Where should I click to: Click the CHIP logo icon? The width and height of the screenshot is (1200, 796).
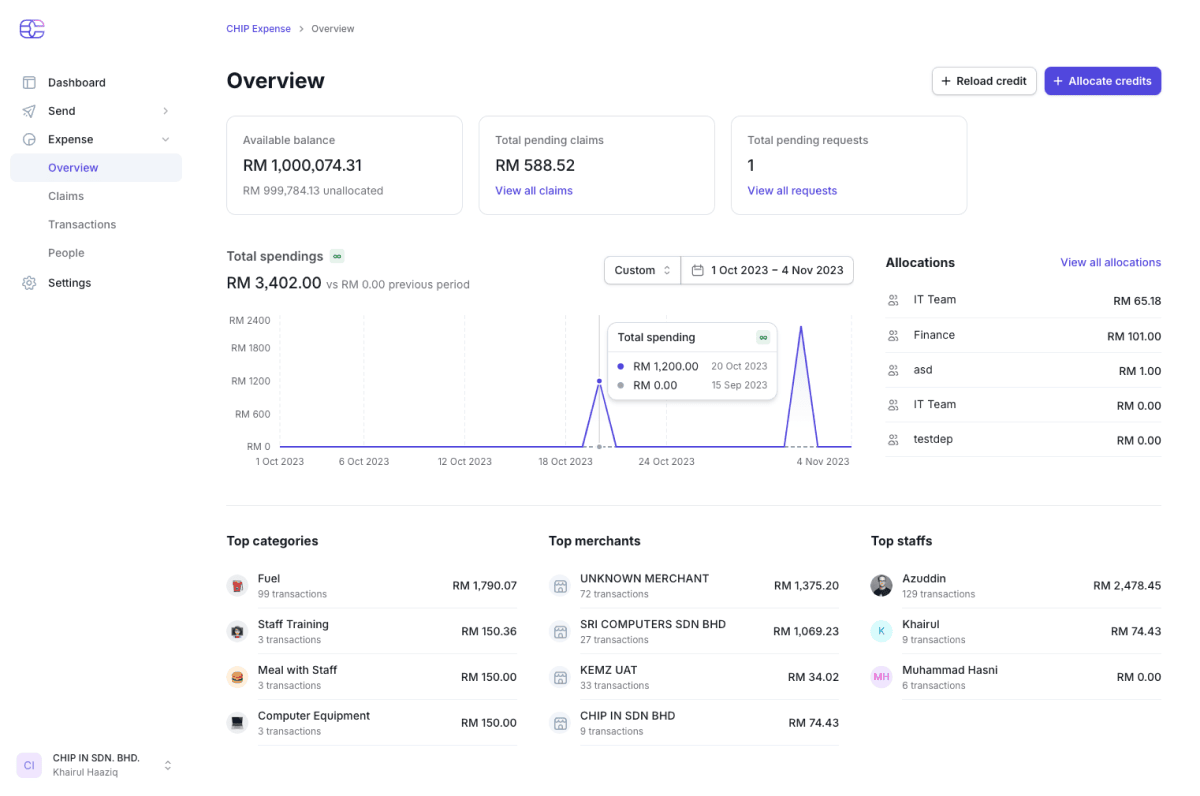[32, 29]
